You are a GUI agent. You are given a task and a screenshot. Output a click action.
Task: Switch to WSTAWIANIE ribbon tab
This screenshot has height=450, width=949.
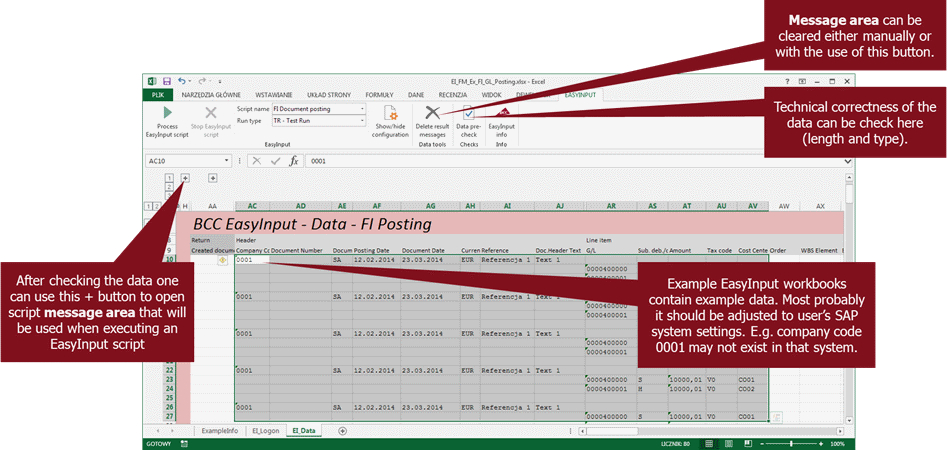274,95
